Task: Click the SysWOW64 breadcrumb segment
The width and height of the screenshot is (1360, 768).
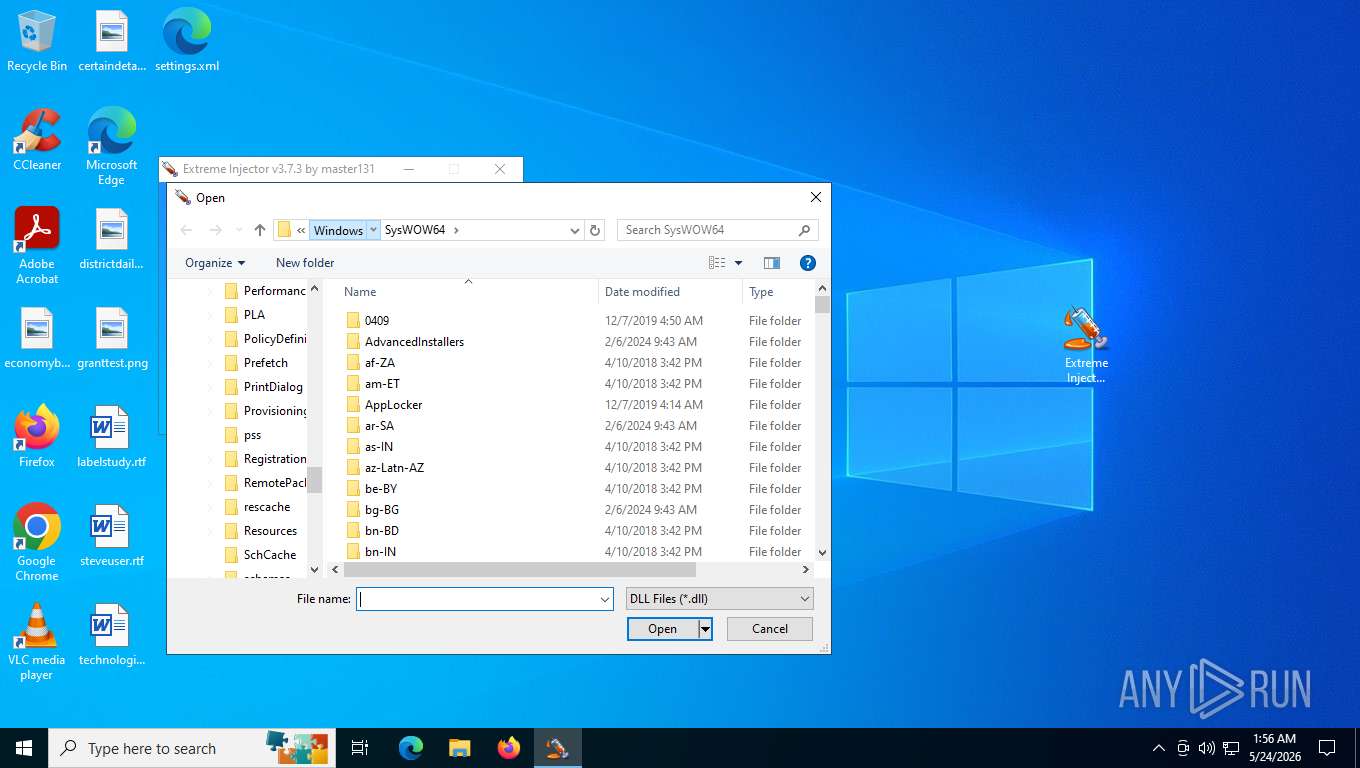Action: click(x=414, y=230)
